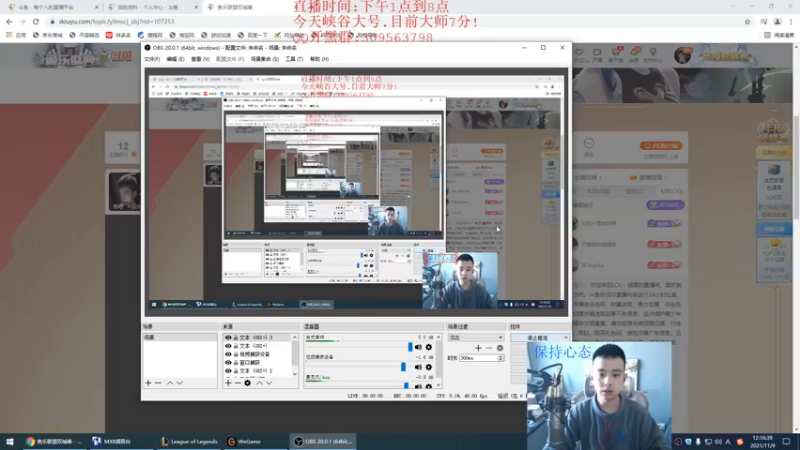The width and height of the screenshot is (800, 450).
Task: Move source up with the Sources panel arrow
Action: pyautogui.click(x=259, y=383)
